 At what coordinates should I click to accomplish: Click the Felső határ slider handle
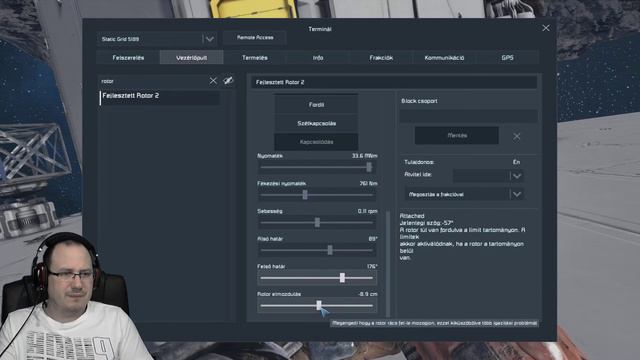point(342,278)
